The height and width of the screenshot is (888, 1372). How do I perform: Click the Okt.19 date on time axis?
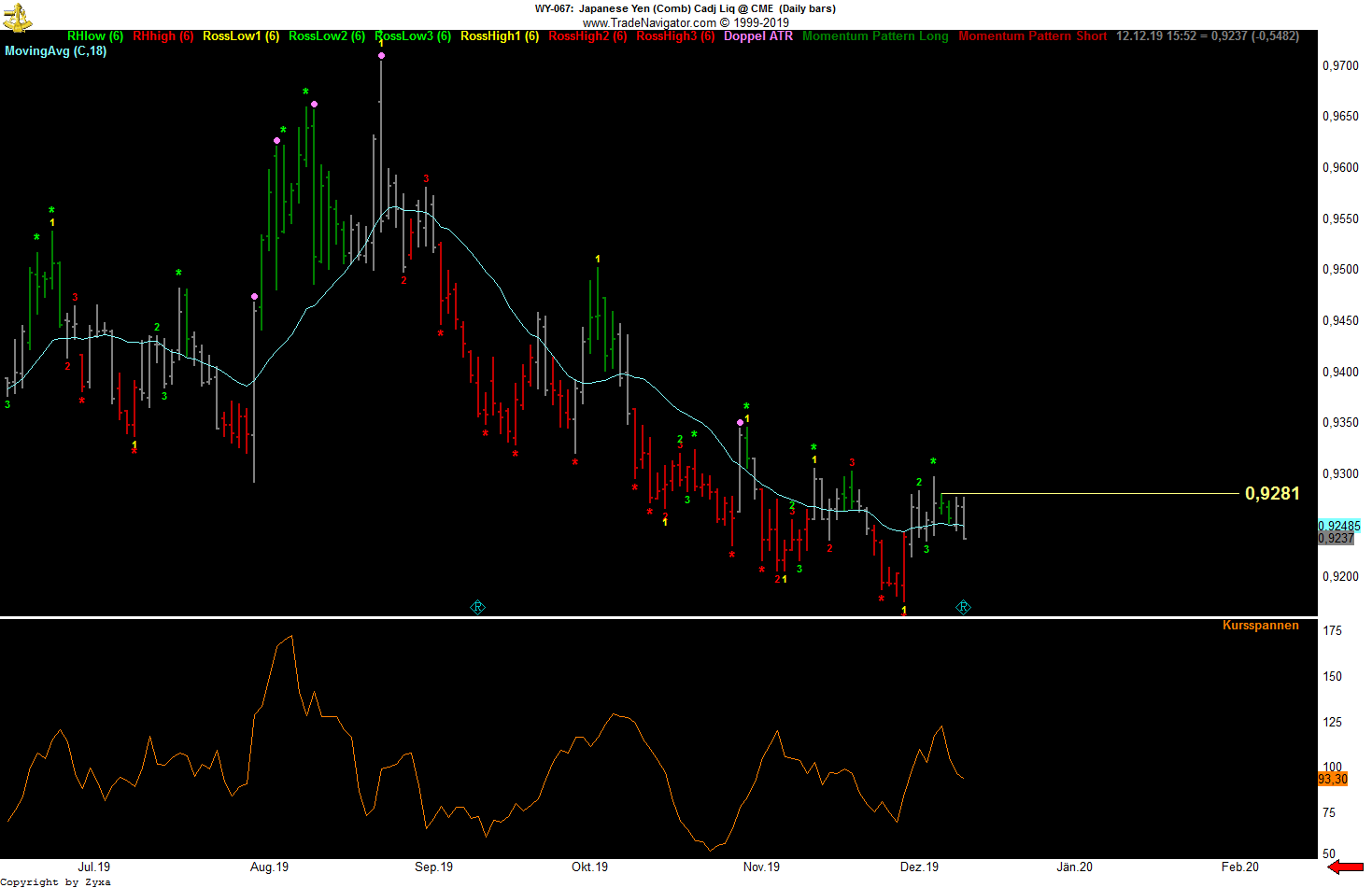click(x=589, y=867)
